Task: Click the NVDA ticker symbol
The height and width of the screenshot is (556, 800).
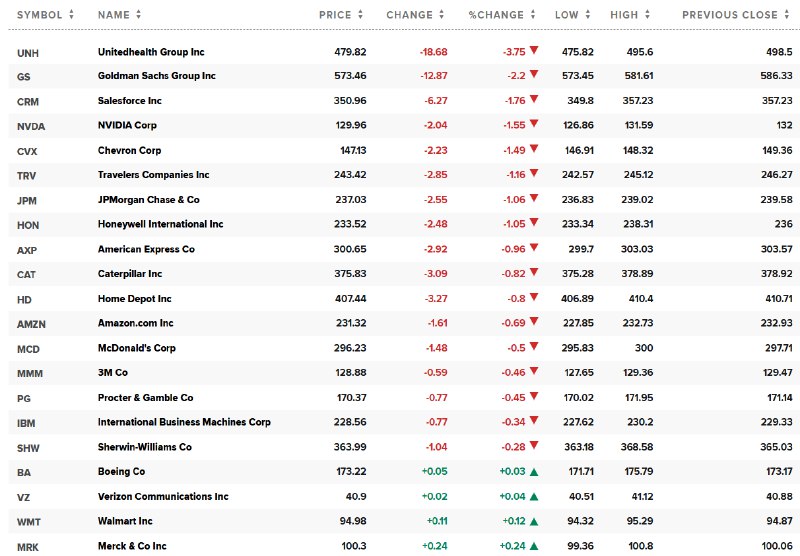Action: (x=31, y=127)
